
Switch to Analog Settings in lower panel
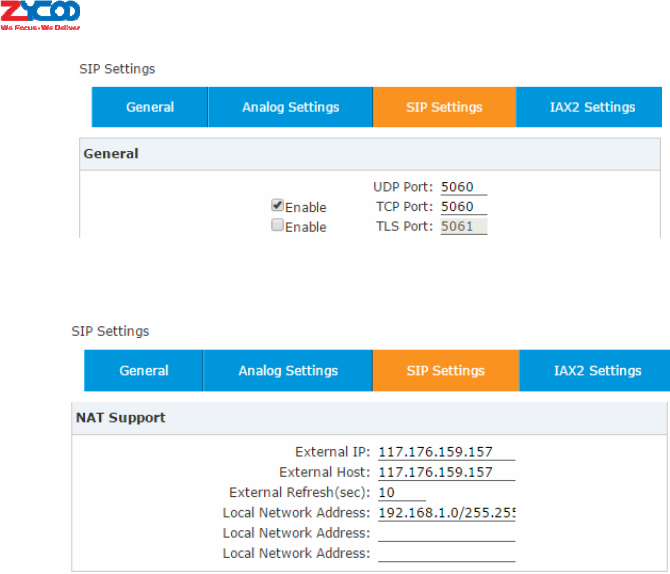[x=287, y=370]
